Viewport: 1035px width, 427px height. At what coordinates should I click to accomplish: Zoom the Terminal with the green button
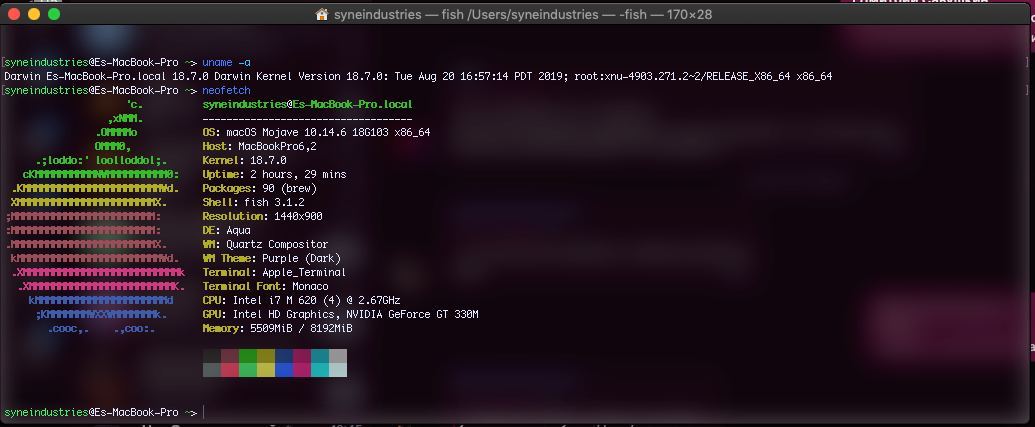point(54,14)
